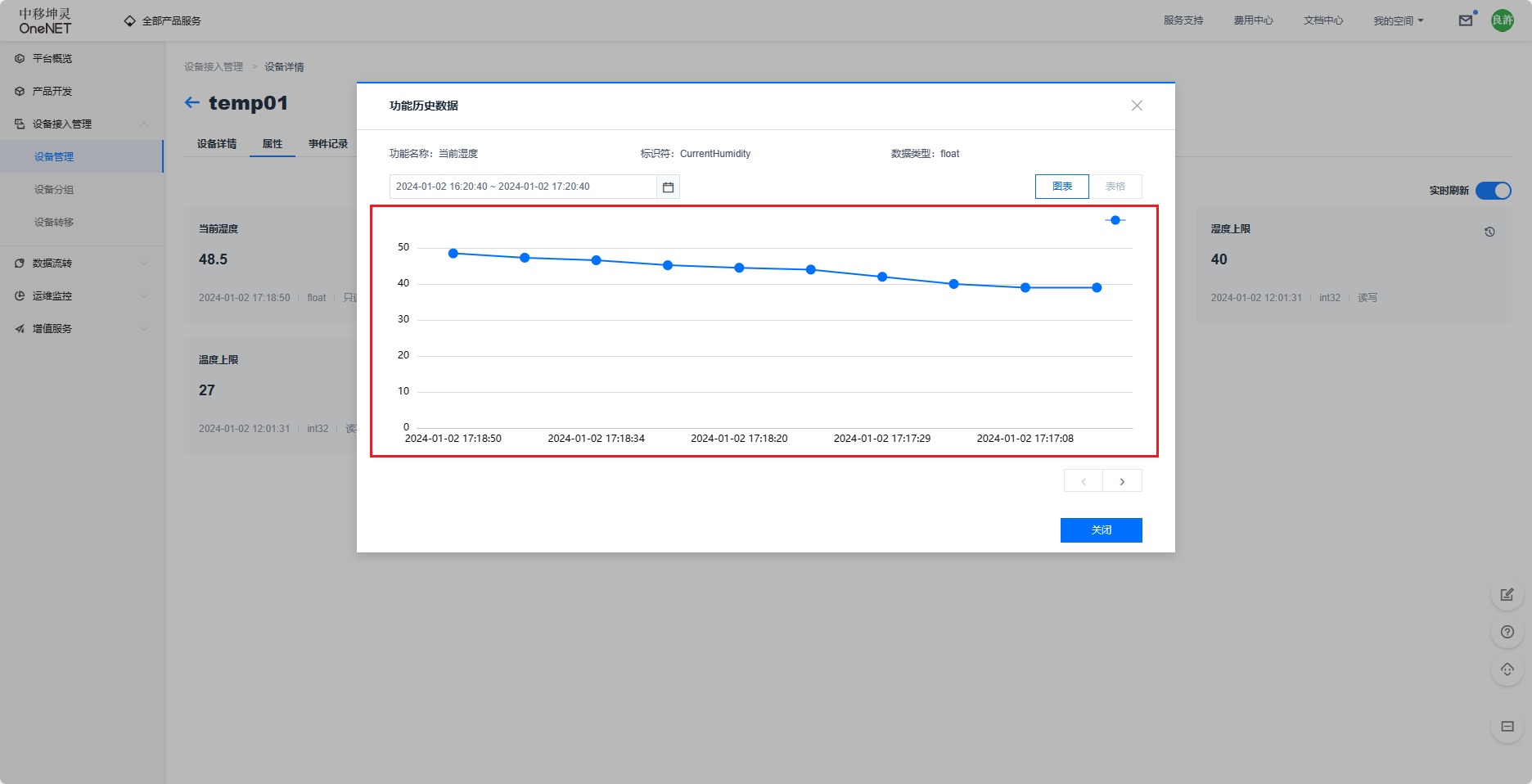Switch to 表格 table view
Viewport: 1532px width, 784px height.
1115,187
